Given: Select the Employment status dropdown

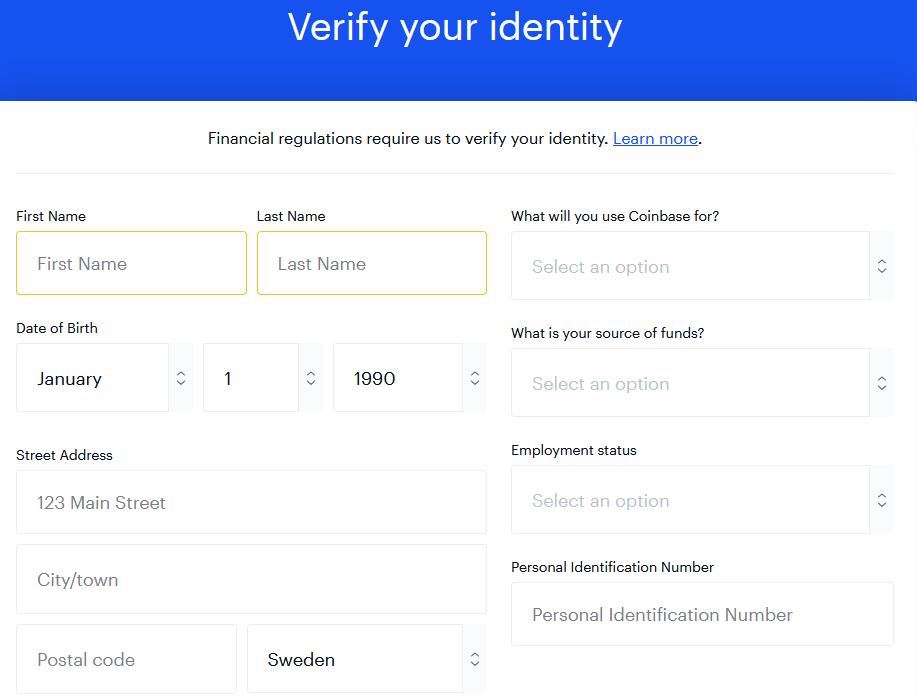Looking at the screenshot, I should [x=690, y=501].
